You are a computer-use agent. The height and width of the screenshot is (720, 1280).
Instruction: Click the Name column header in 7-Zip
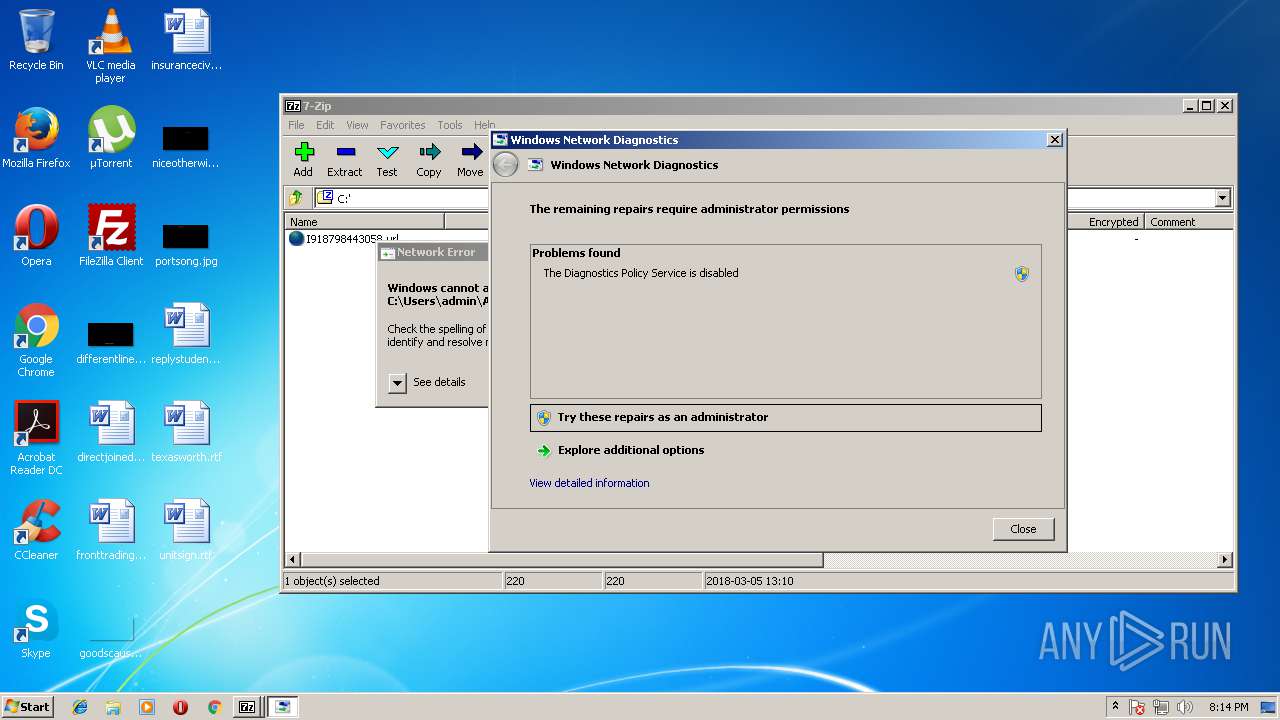click(365, 222)
